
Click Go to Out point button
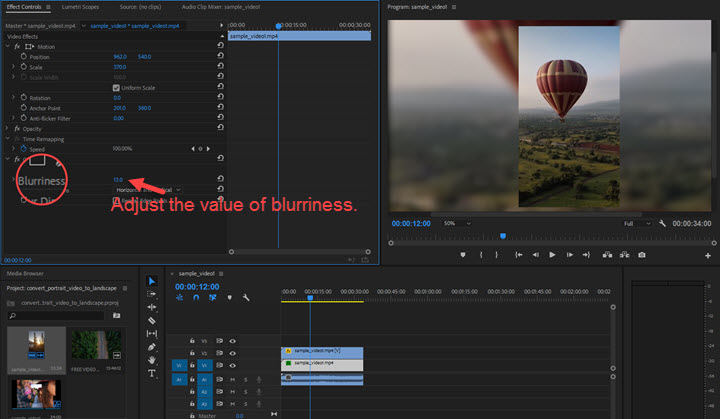586,255
